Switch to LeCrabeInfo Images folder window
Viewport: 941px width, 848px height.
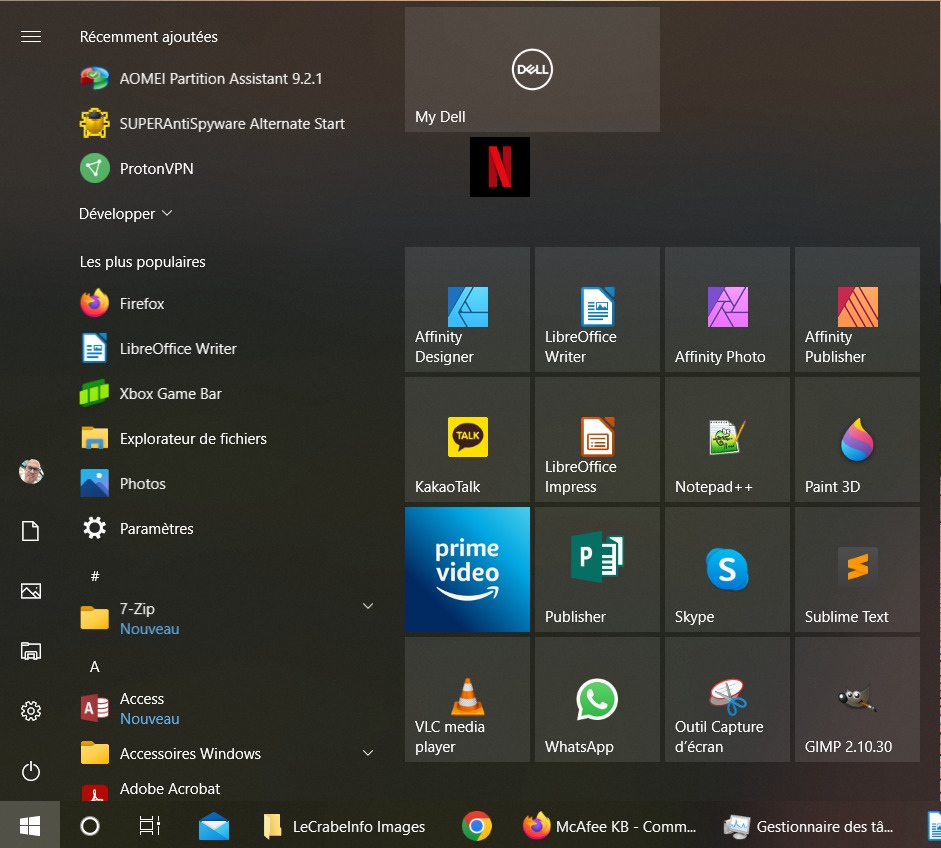point(344,826)
